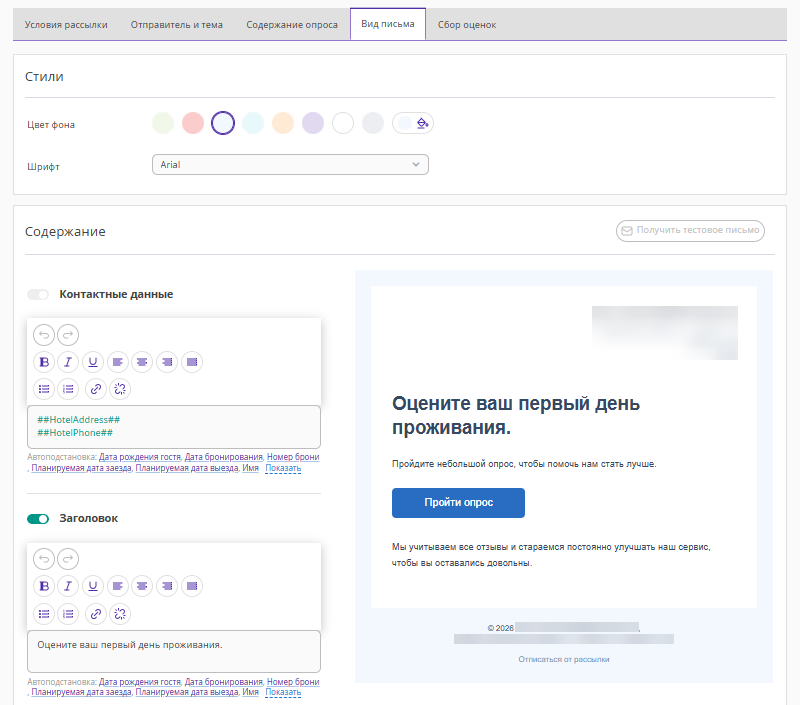The image size is (800, 705).
Task: Open the custom background color picker
Action: point(413,123)
